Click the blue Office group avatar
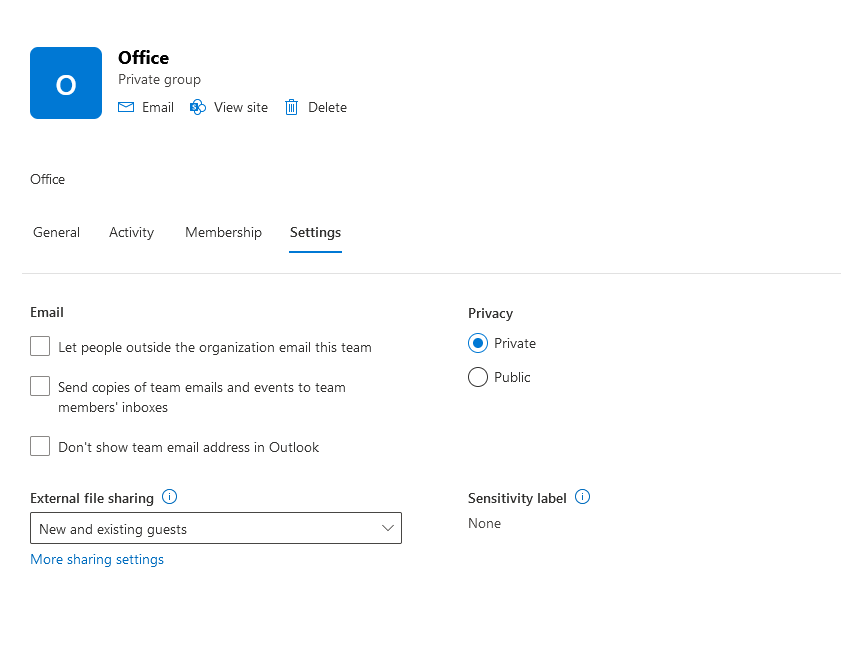 point(66,83)
